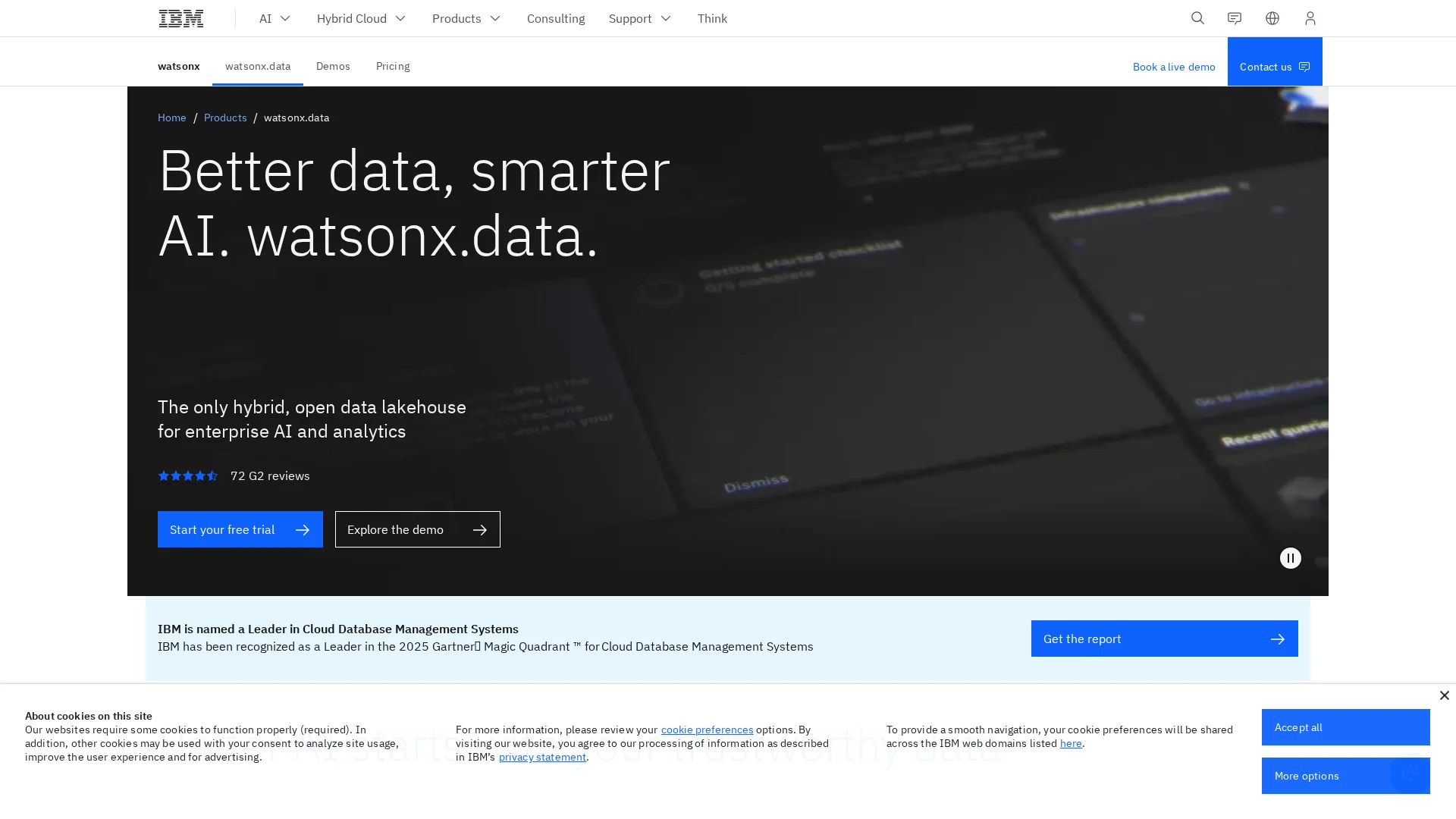Expand the AI dropdown menu

point(275,18)
